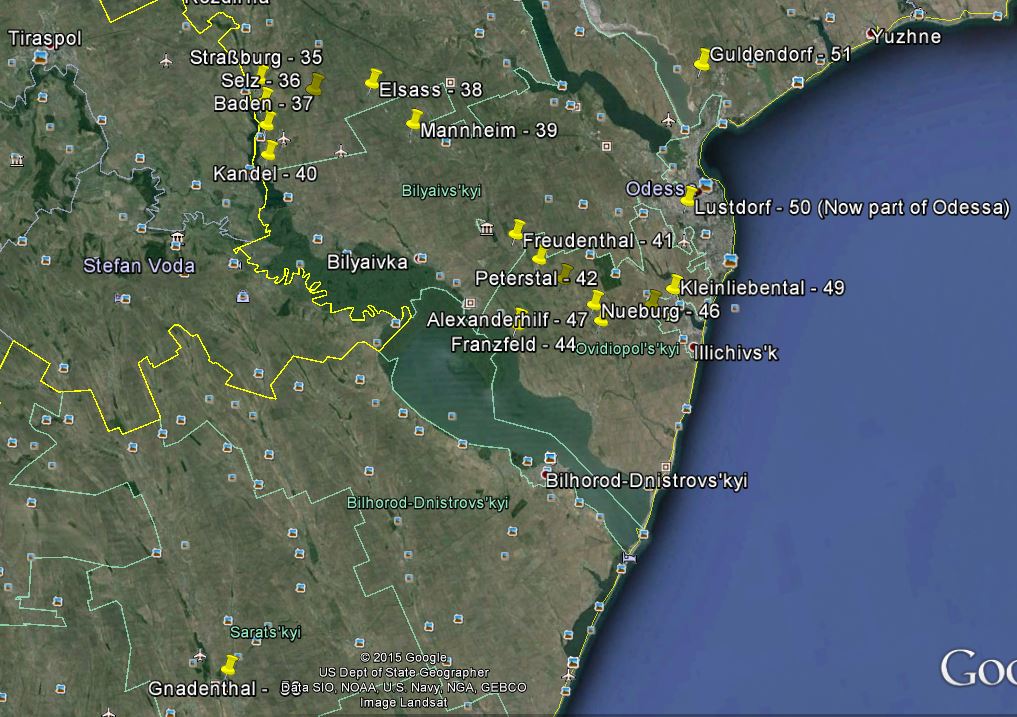1017x717 pixels.
Task: Select the Freudenthal - 41 pushpin
Action: (516, 230)
